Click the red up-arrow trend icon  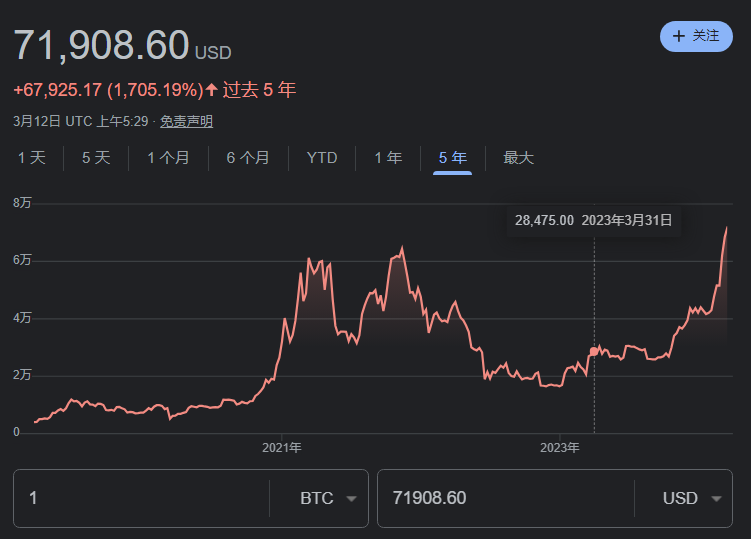[x=211, y=90]
